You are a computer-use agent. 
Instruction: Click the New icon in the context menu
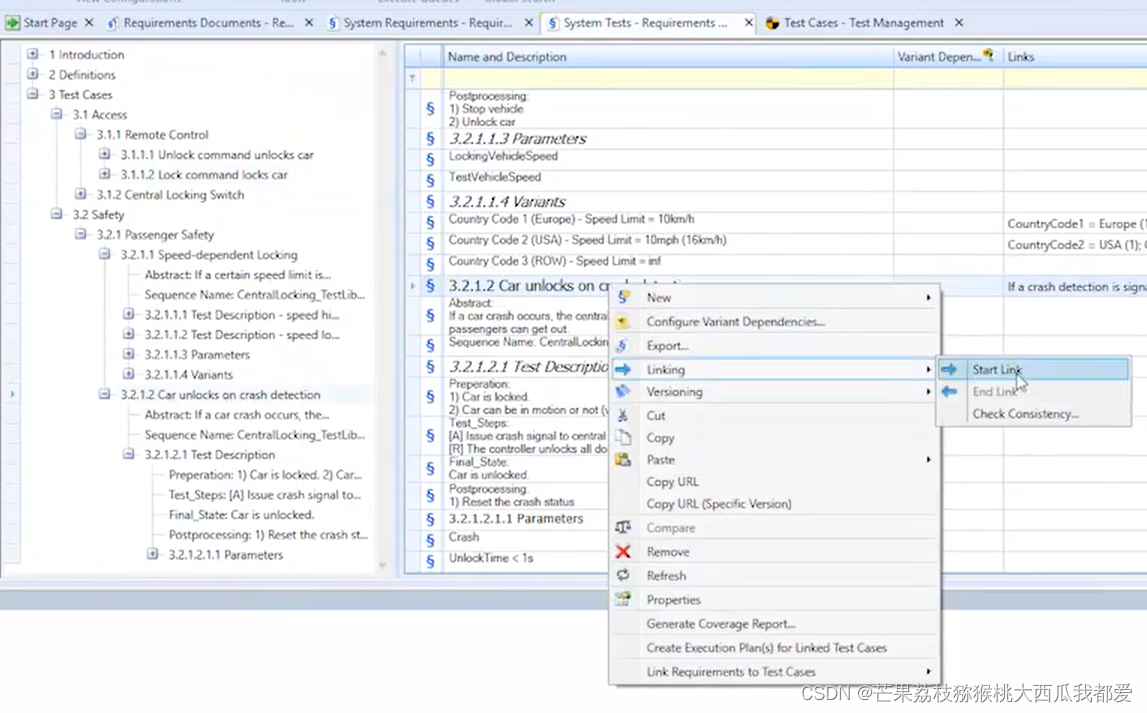(x=623, y=297)
